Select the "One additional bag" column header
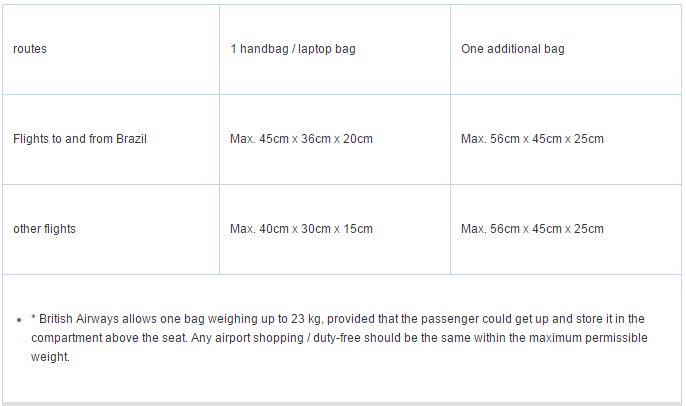Image resolution: width=686 pixels, height=406 pixels. 512,49
